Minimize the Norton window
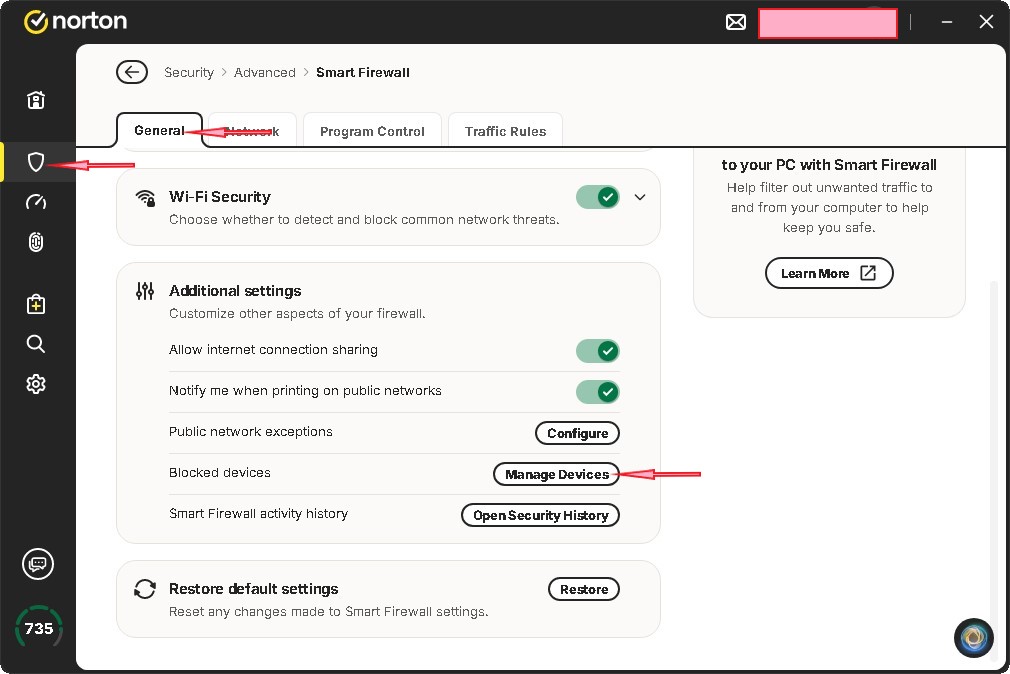Screen dimensions: 1010x674 [x=947, y=22]
